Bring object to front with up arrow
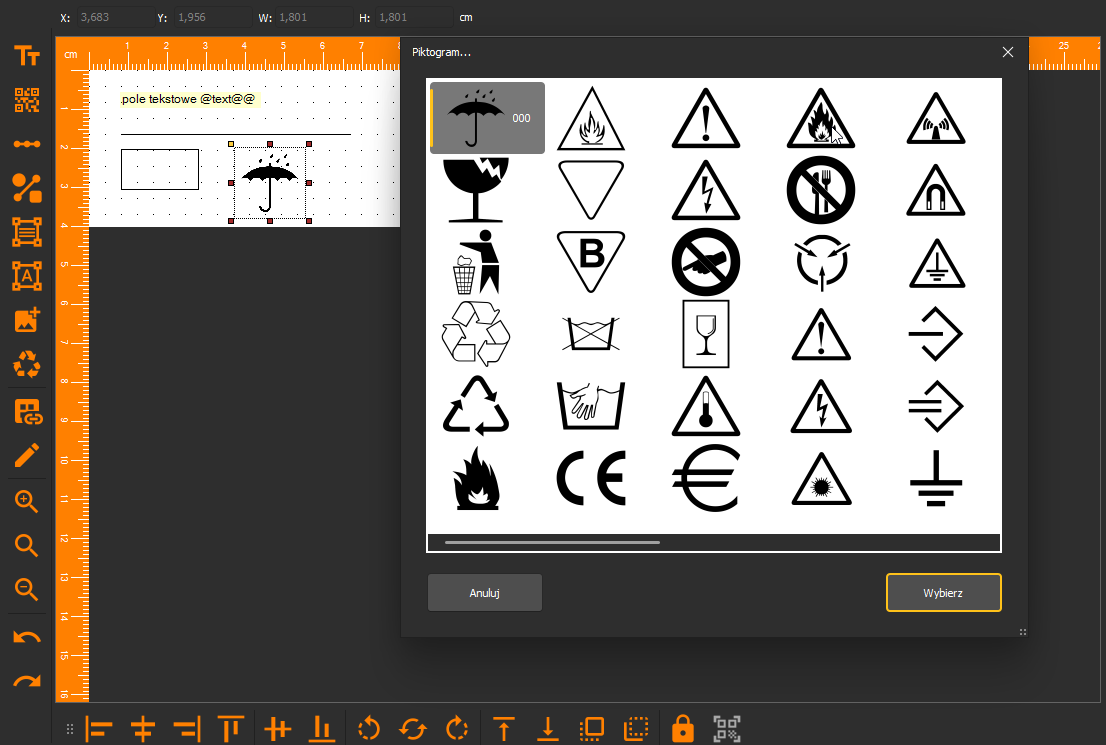Image resolution: width=1106 pixels, height=745 pixels. [504, 728]
